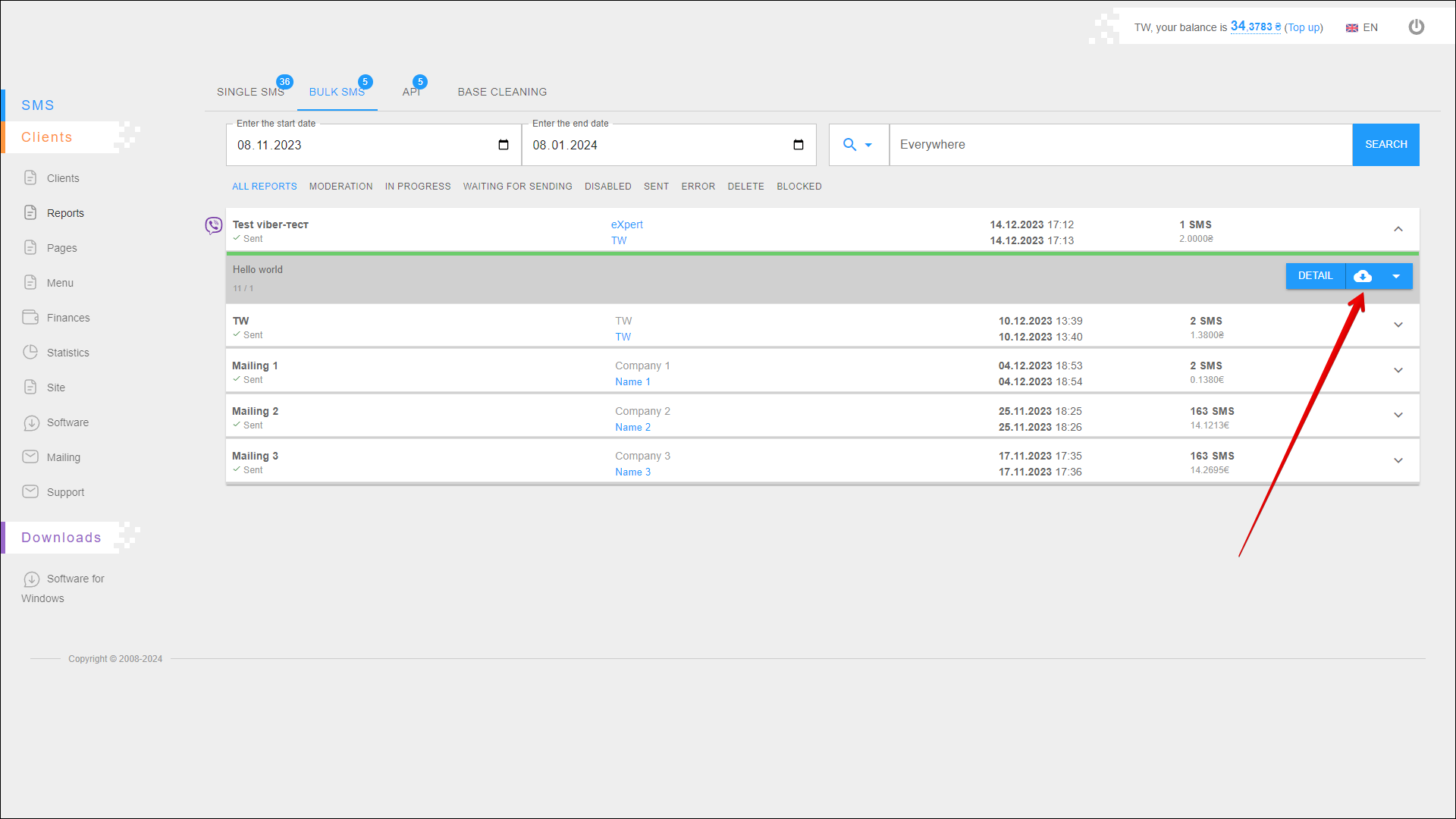Click the cloud download icon button
This screenshot has height=819, width=1456.
point(1363,276)
